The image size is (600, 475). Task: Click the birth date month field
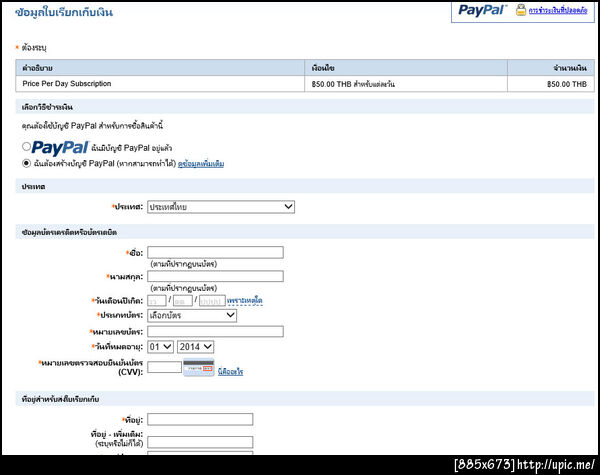point(183,301)
